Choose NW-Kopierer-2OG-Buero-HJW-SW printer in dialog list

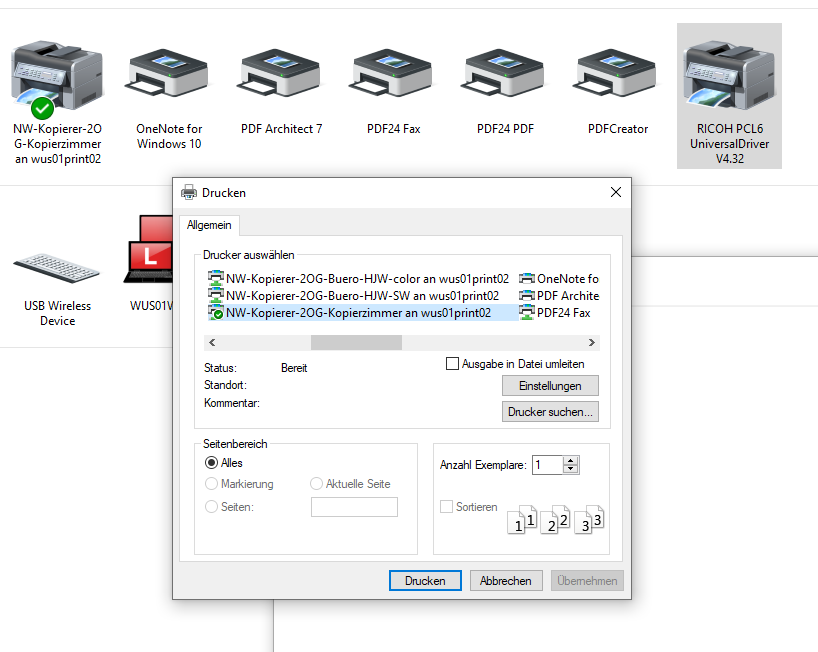[x=353, y=296]
